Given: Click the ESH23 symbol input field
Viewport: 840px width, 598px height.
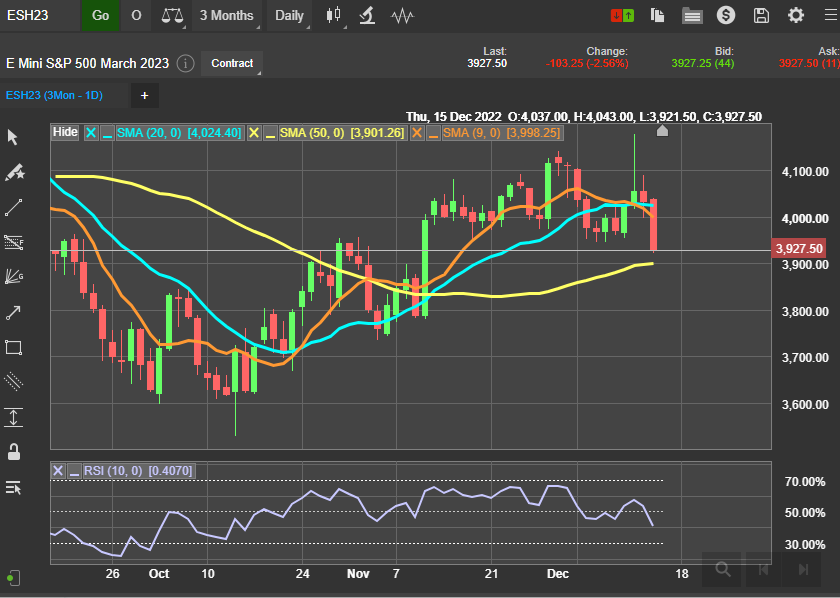Looking at the screenshot, I should (x=40, y=16).
